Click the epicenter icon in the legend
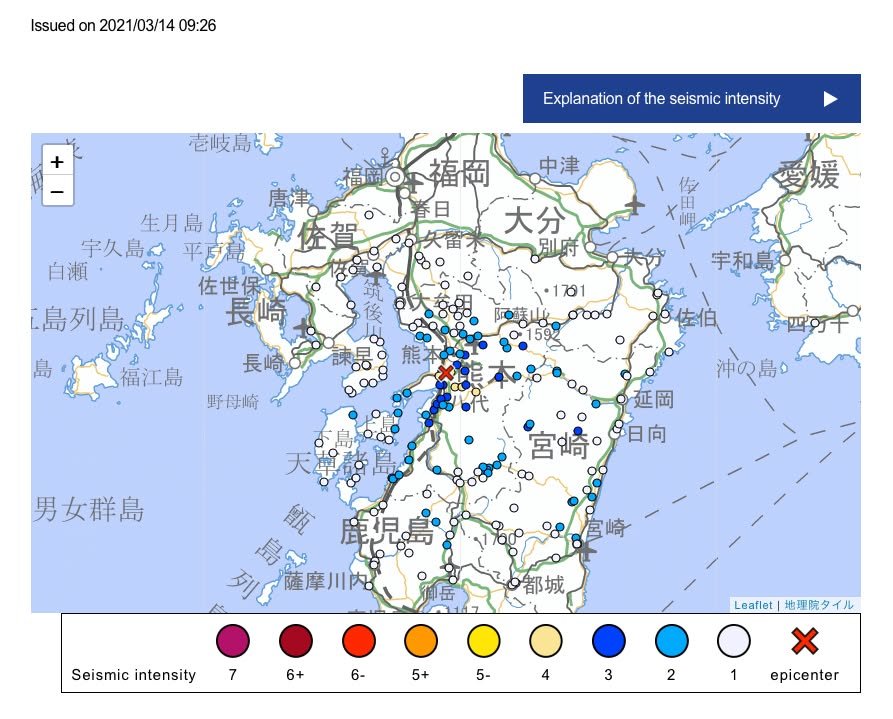 tap(805, 641)
